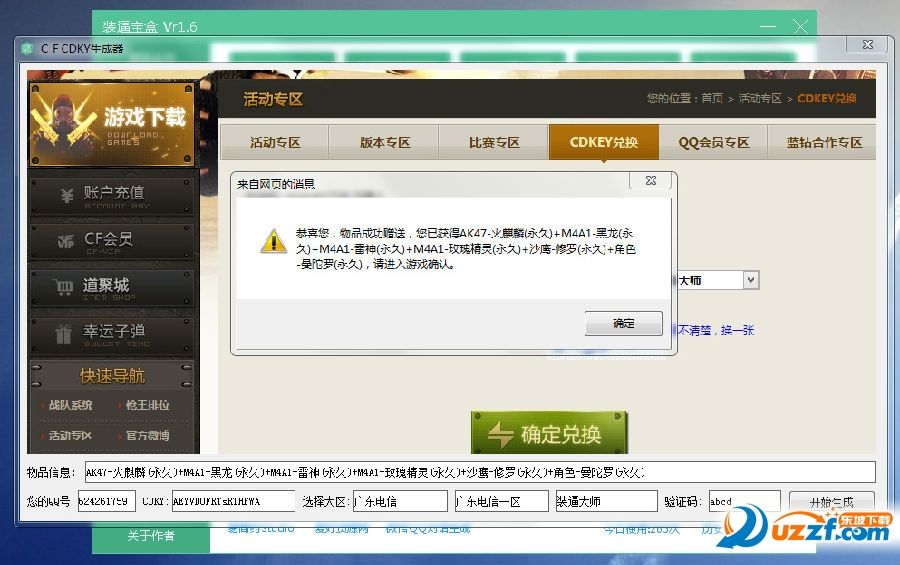Viewport: 900px width, 565px height.
Task: Click the CDKY code input field
Action: [x=233, y=501]
